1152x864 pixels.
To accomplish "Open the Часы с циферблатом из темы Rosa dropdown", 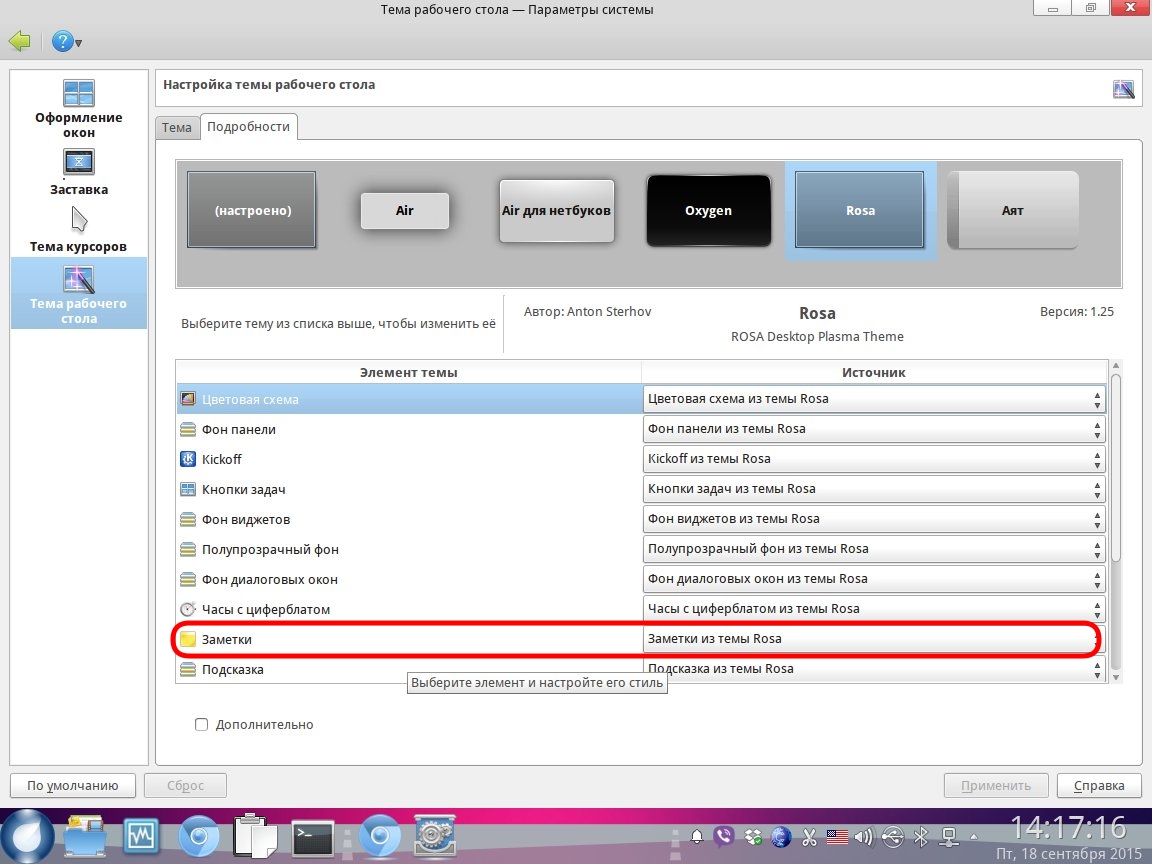I will click(x=874, y=610).
